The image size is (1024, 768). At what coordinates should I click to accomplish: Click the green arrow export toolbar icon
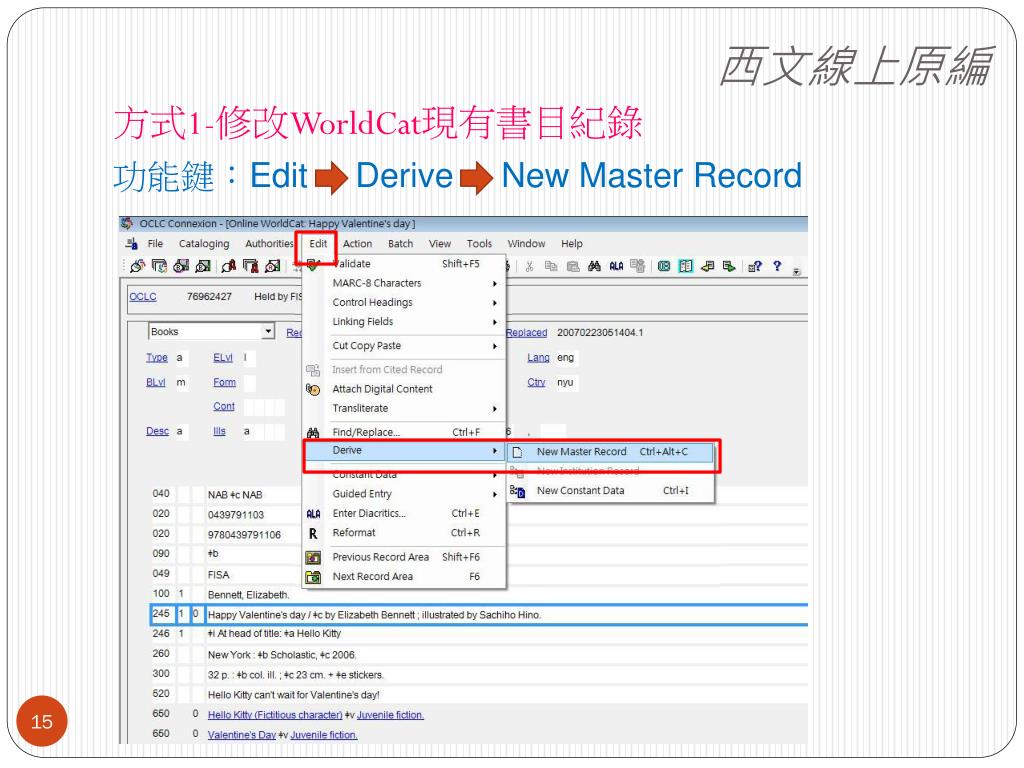729,266
